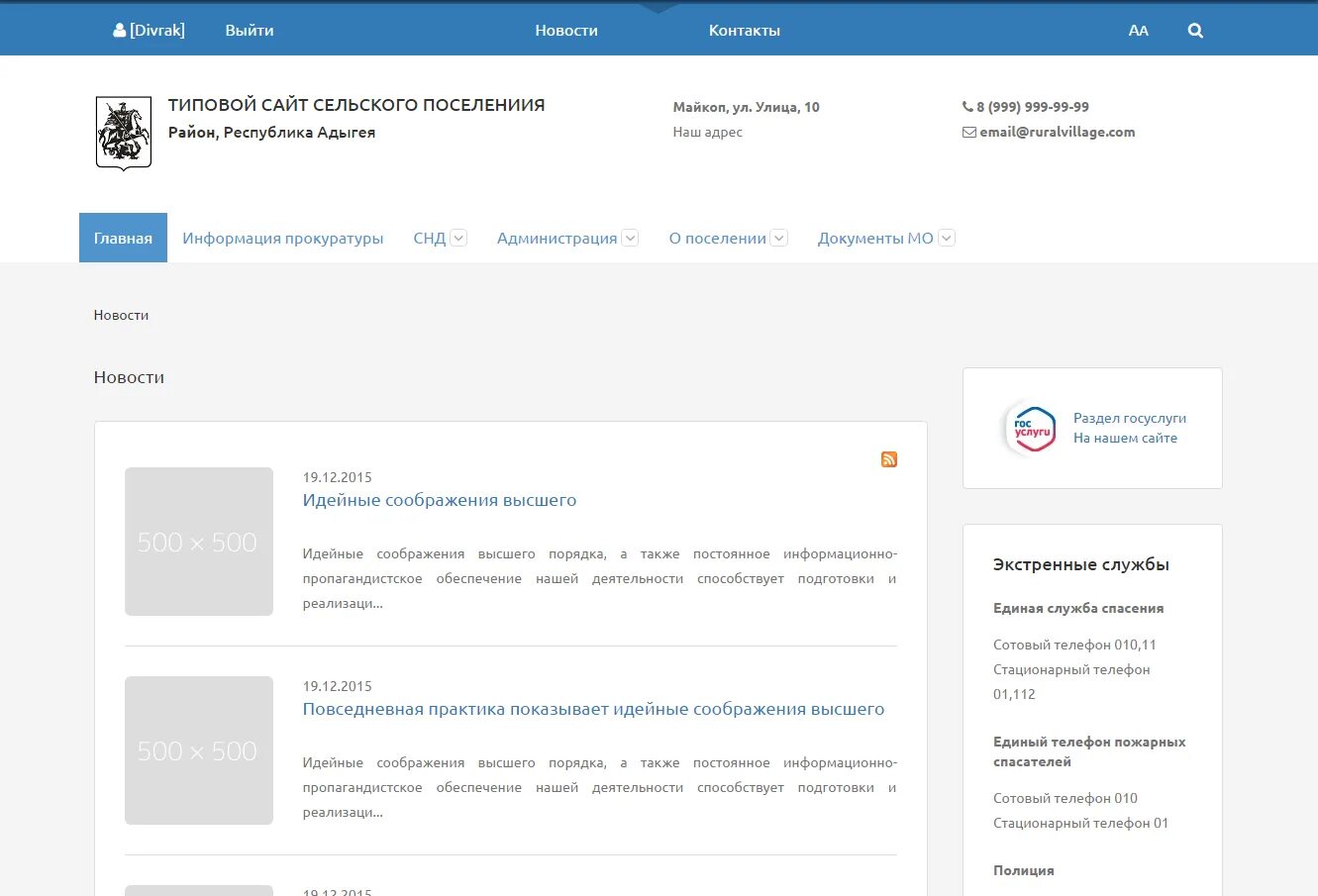Viewport: 1318px width, 896px height.
Task: Click the Новости breadcrumb
Action: point(121,315)
